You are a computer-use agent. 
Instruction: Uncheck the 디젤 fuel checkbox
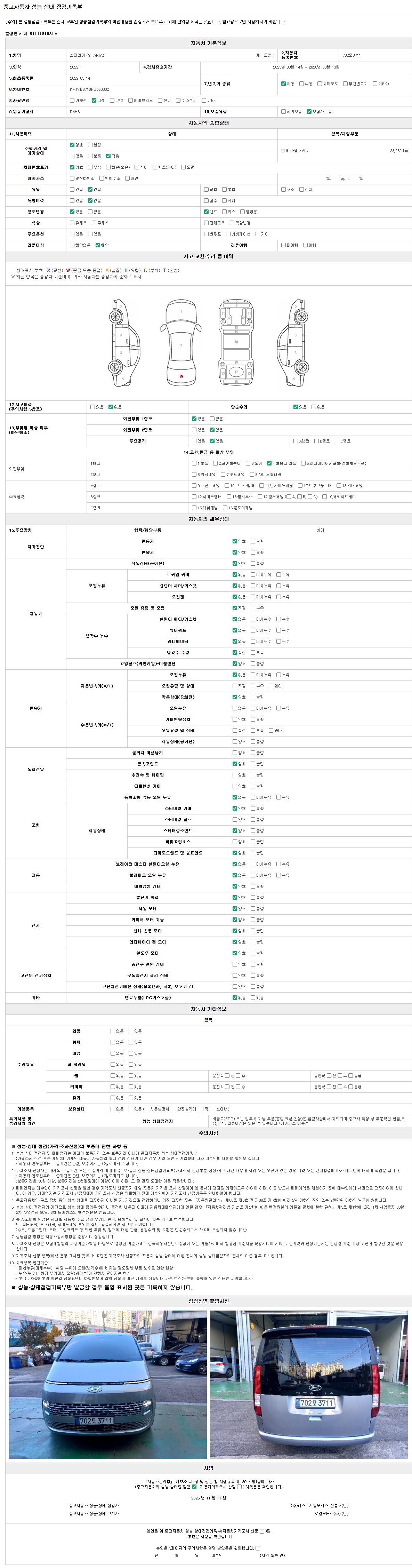point(94,101)
